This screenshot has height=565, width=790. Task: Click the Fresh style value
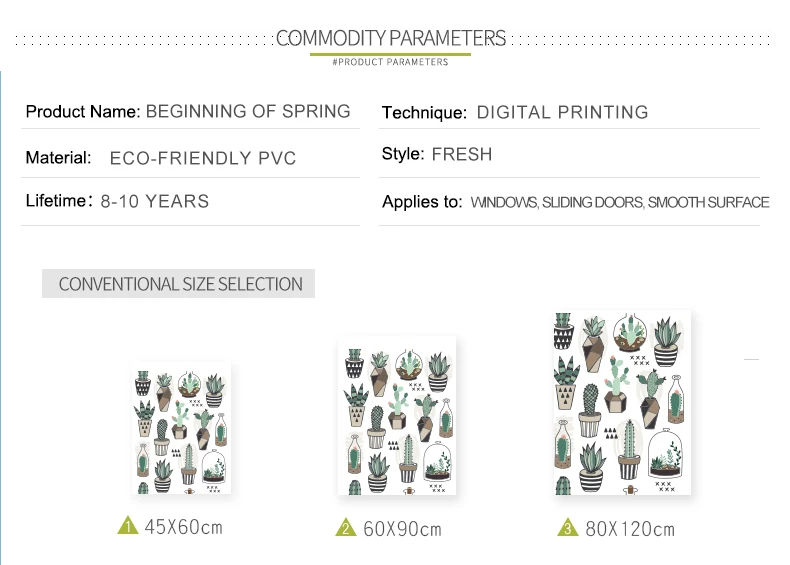pyautogui.click(x=462, y=154)
